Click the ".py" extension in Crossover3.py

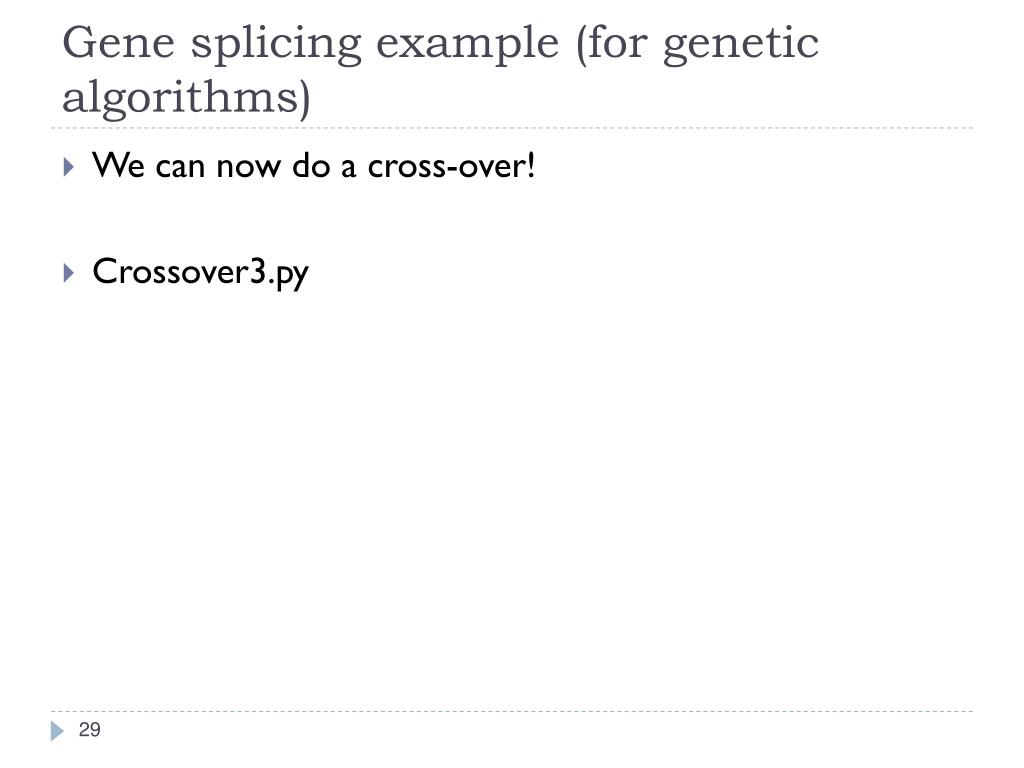point(289,275)
